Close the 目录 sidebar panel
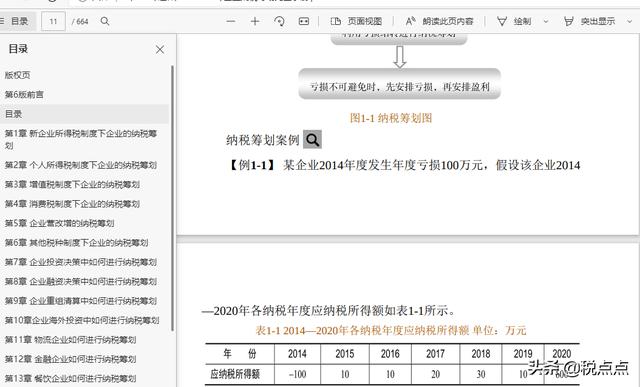Viewport: 640px width, 387px height. (x=160, y=50)
